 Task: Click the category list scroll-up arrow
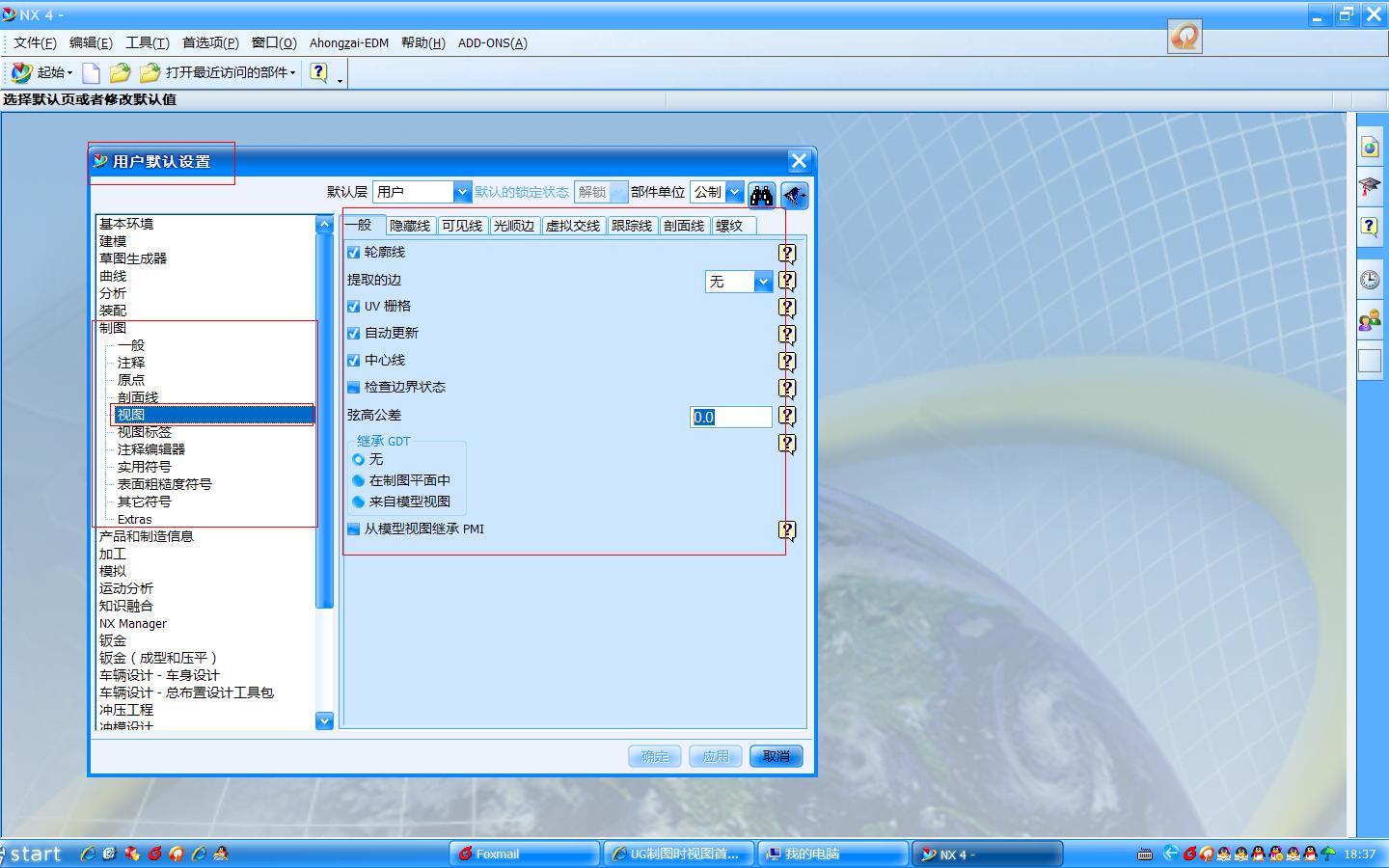(324, 224)
